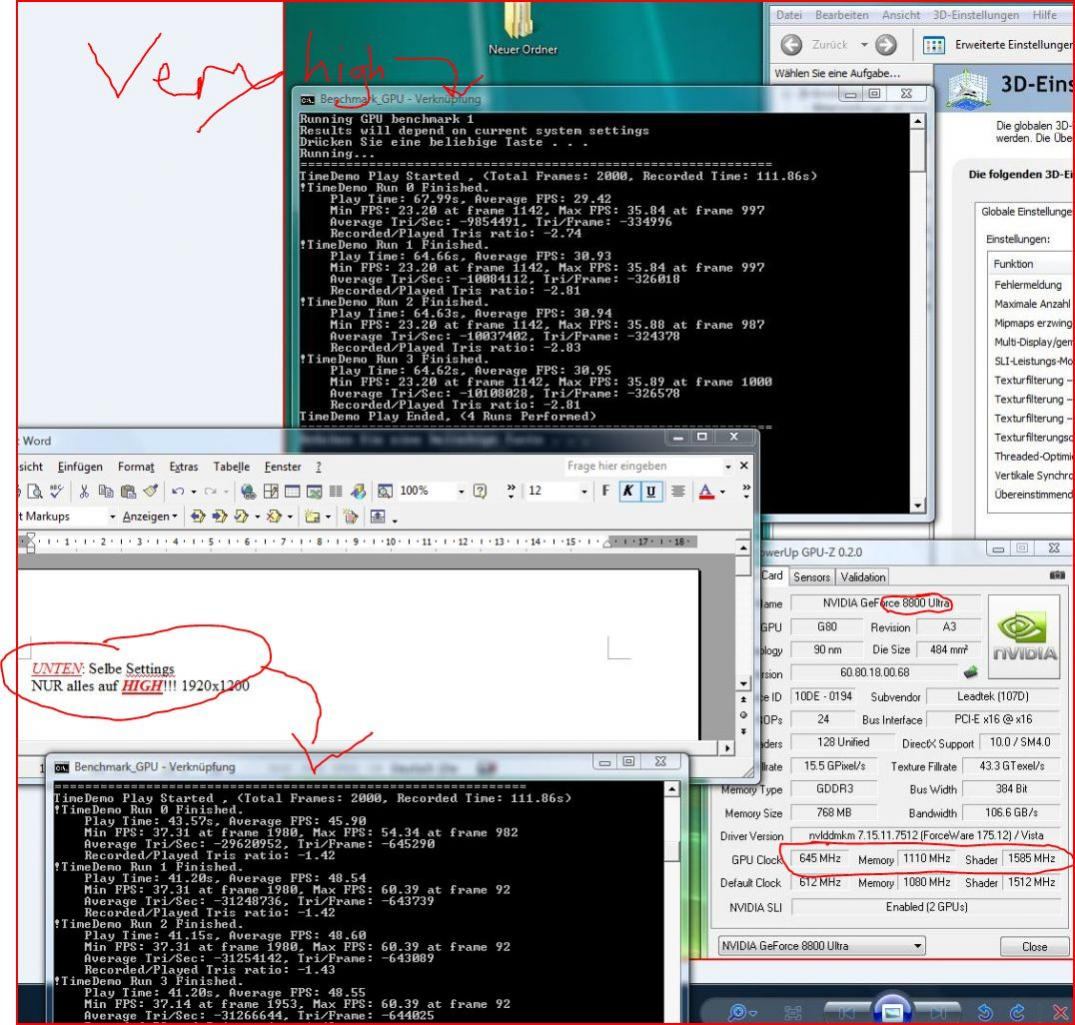Open the font color dropdown arrow
This screenshot has width=1075, height=1025.
point(723,492)
